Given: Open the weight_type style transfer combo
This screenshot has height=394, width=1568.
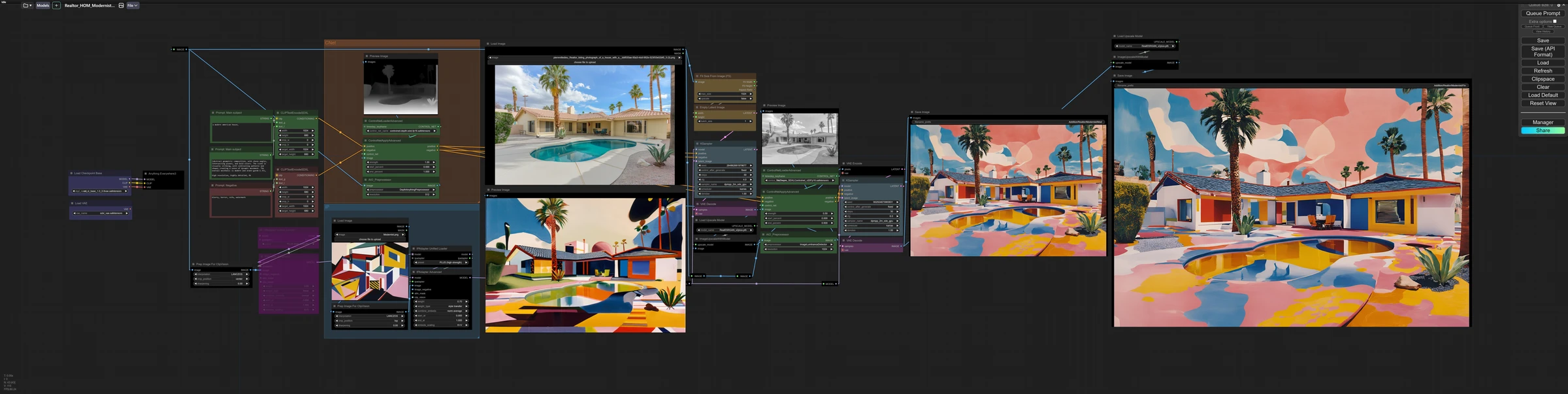Looking at the screenshot, I should click(x=442, y=306).
